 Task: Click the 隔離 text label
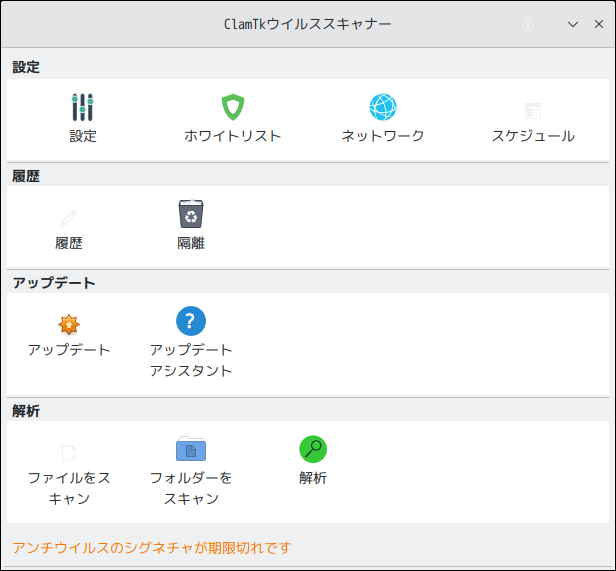point(191,243)
